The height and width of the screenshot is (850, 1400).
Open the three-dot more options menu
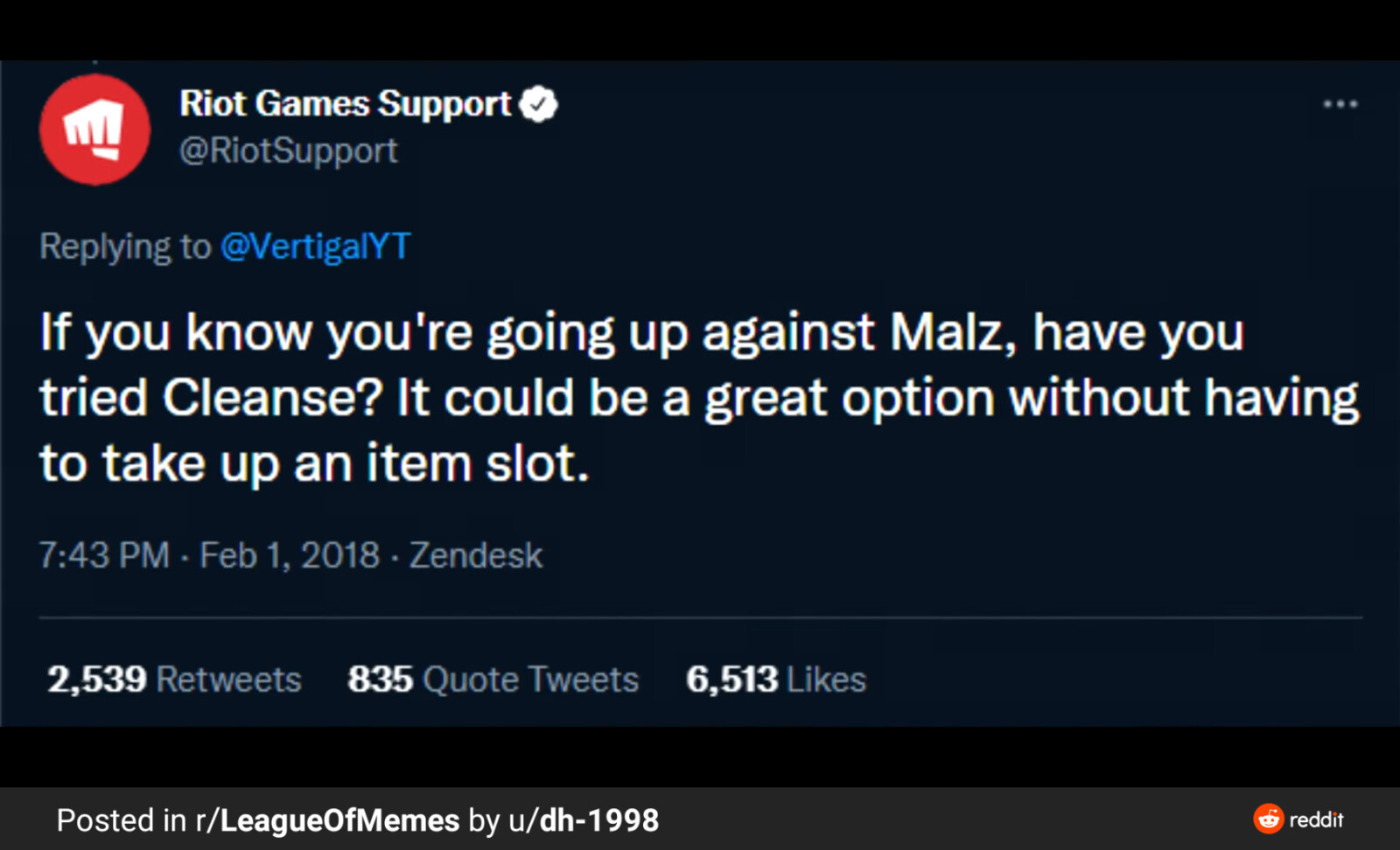click(x=1340, y=104)
